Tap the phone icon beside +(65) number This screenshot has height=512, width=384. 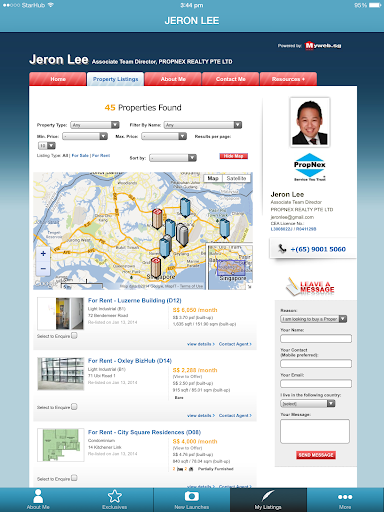pyautogui.click(x=282, y=248)
